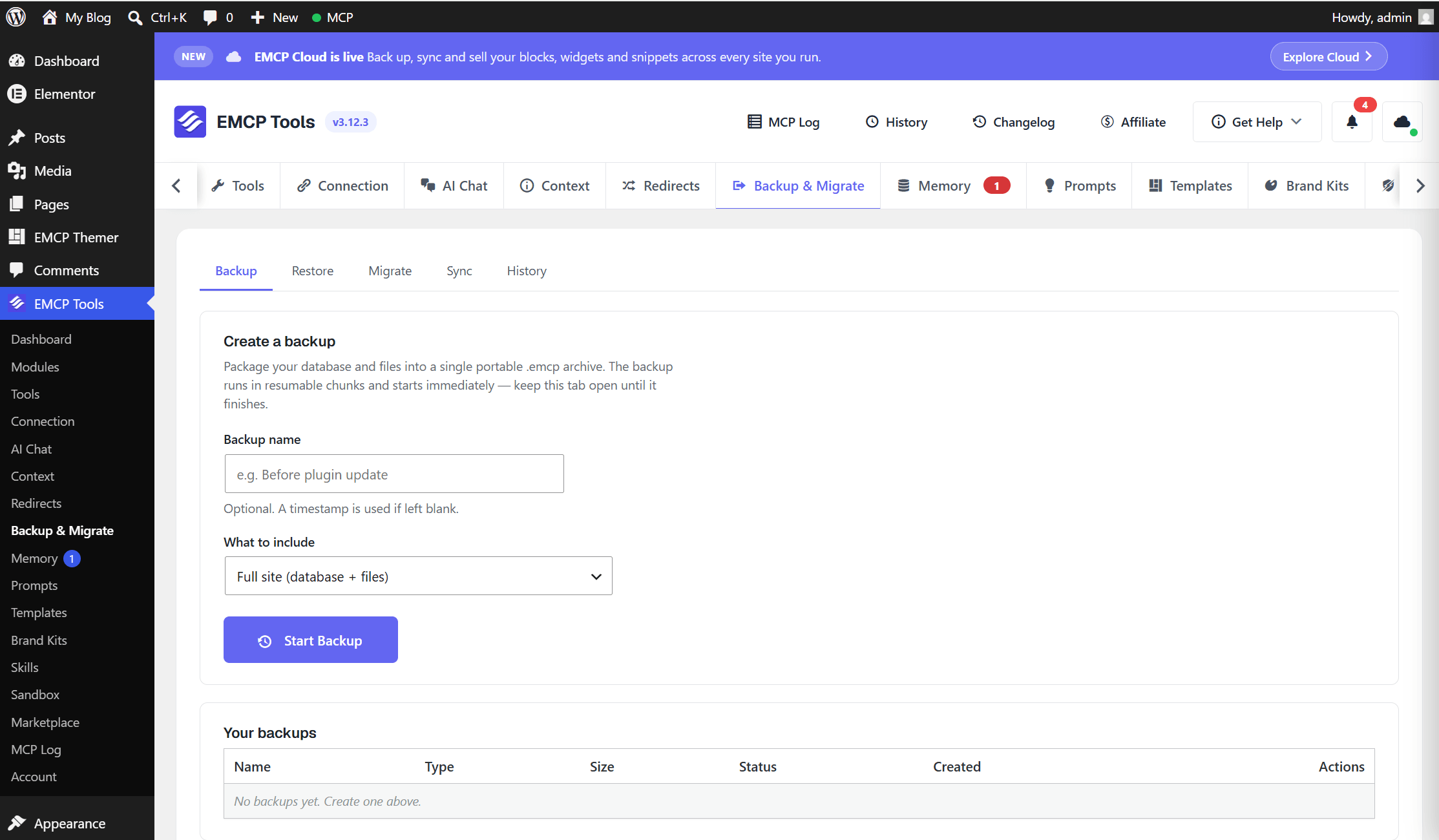Viewport: 1439px width, 840px height.
Task: Open Modules submenu item
Action: coord(35,366)
